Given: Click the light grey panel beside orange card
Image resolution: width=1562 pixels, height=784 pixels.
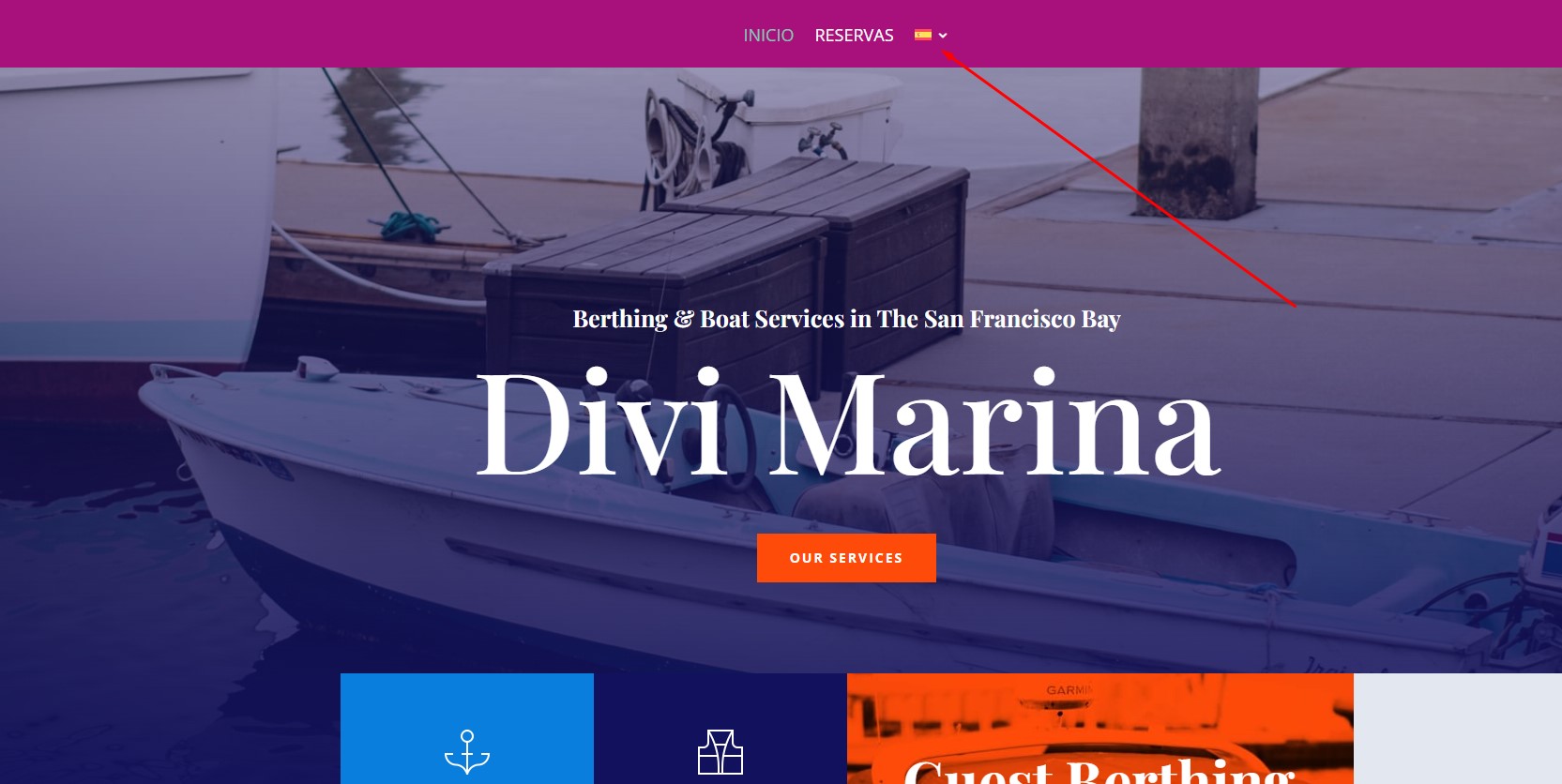Looking at the screenshot, I should point(1458,729).
